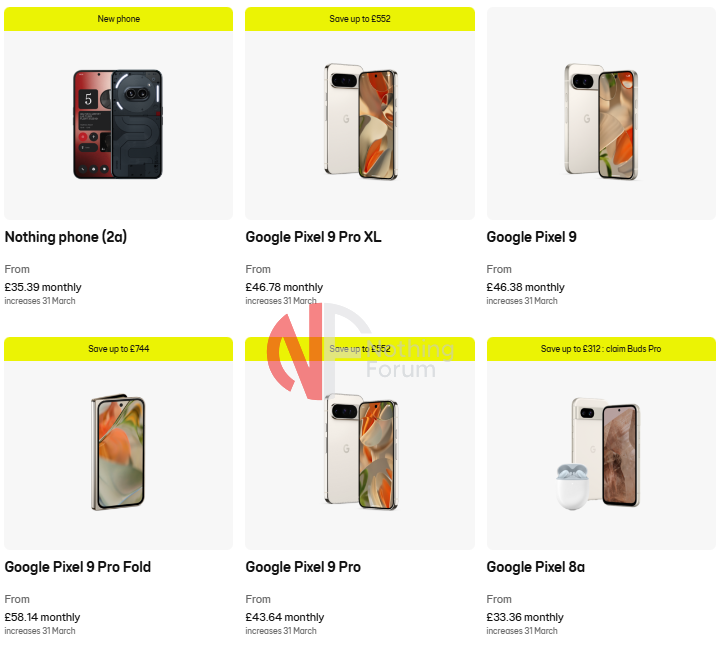
Task: Click the "Save up to £552" top banner
Action: (x=360, y=19)
